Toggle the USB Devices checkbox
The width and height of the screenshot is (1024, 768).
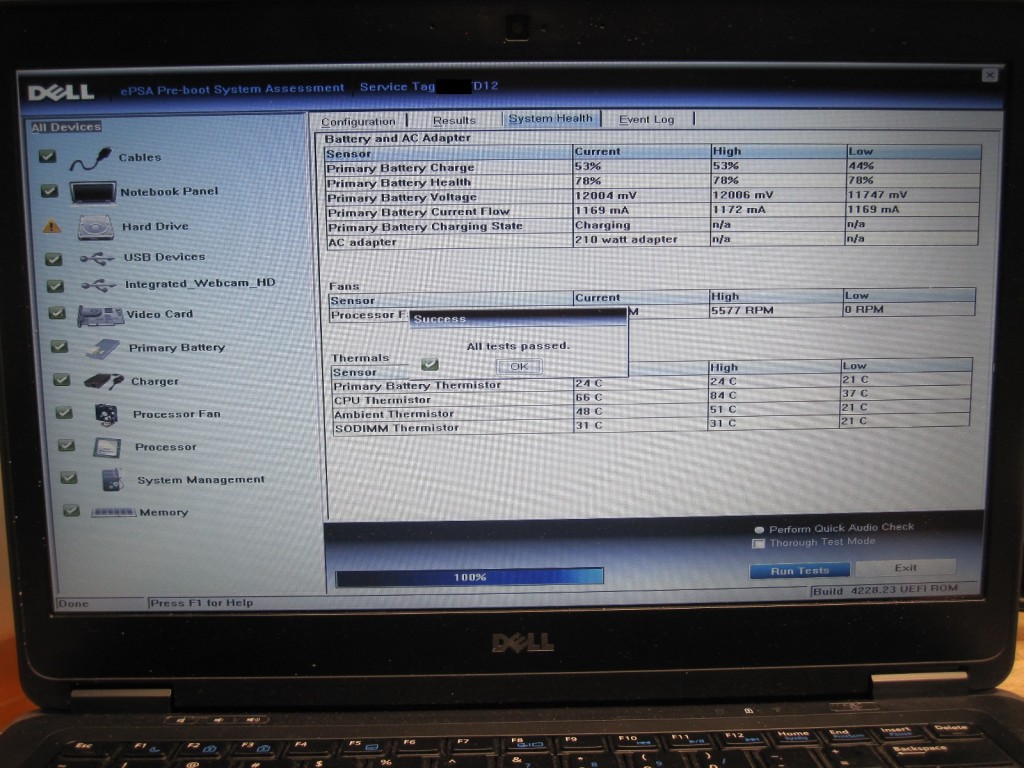[x=54, y=259]
